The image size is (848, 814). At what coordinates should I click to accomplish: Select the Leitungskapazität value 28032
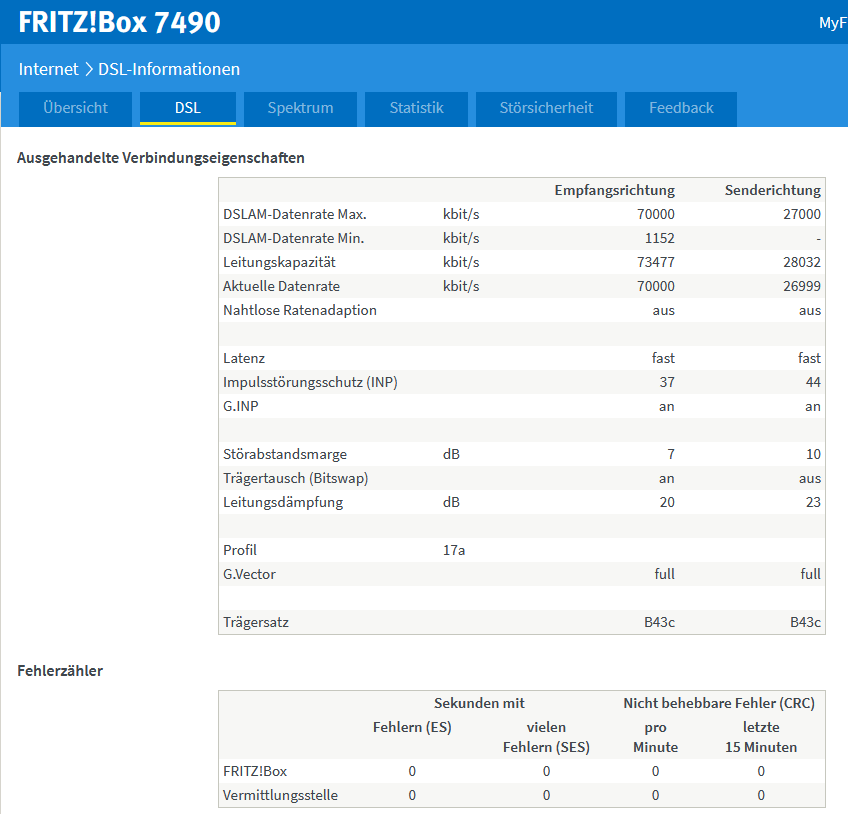tap(802, 262)
